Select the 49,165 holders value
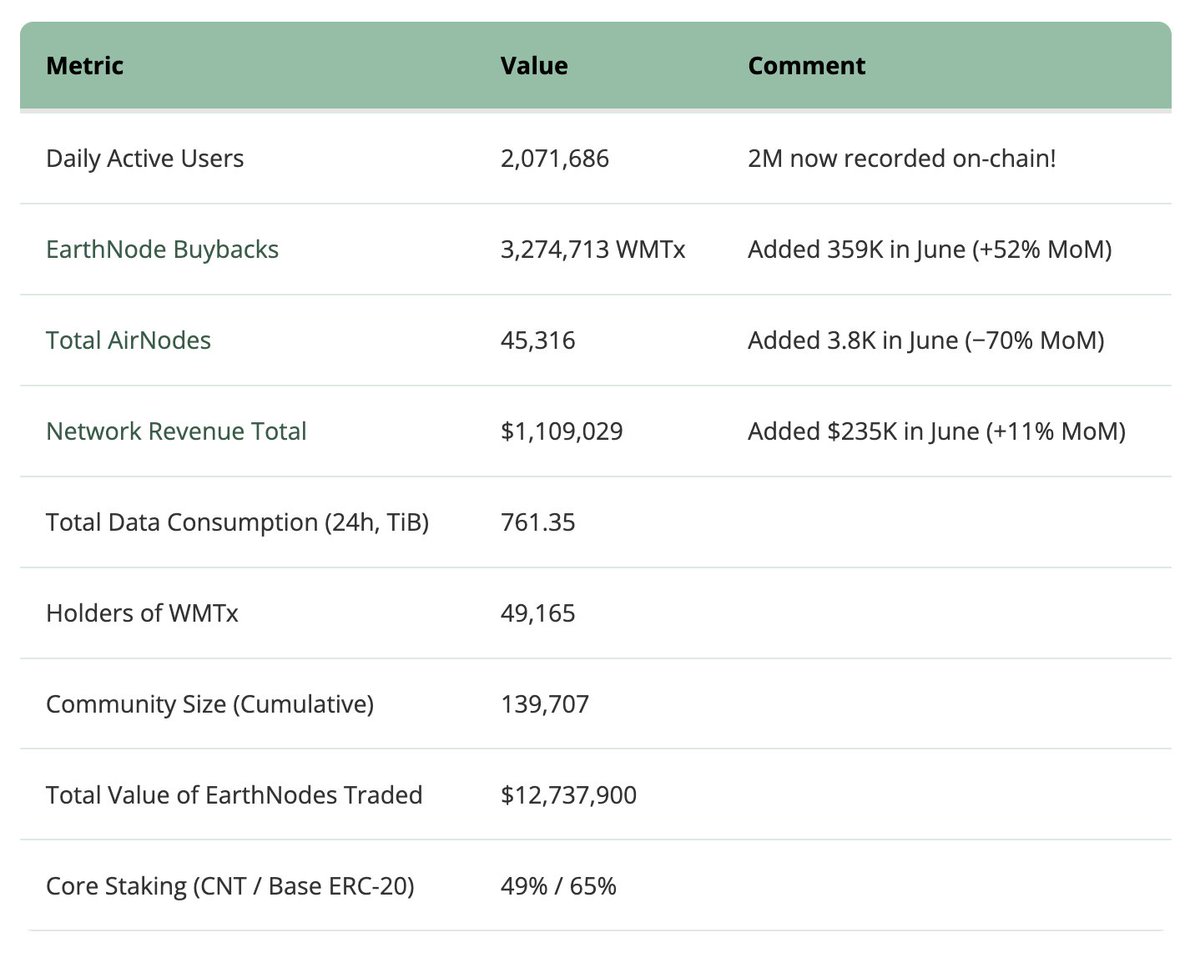The image size is (1200, 958). (x=538, y=613)
